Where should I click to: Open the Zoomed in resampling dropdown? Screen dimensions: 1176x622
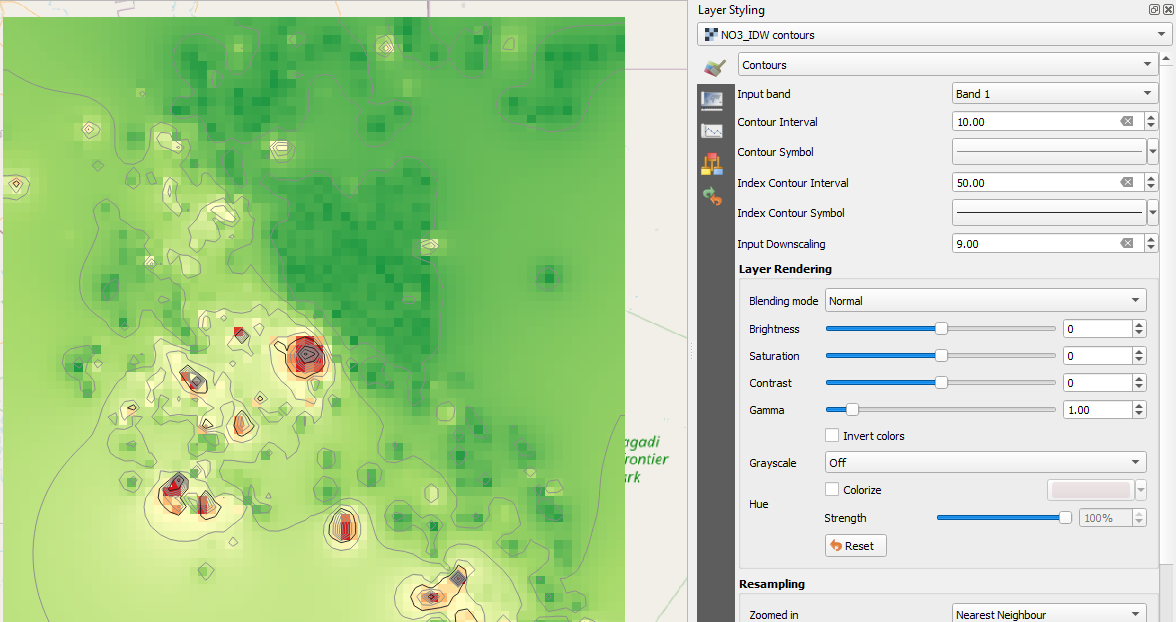(x=1048, y=613)
